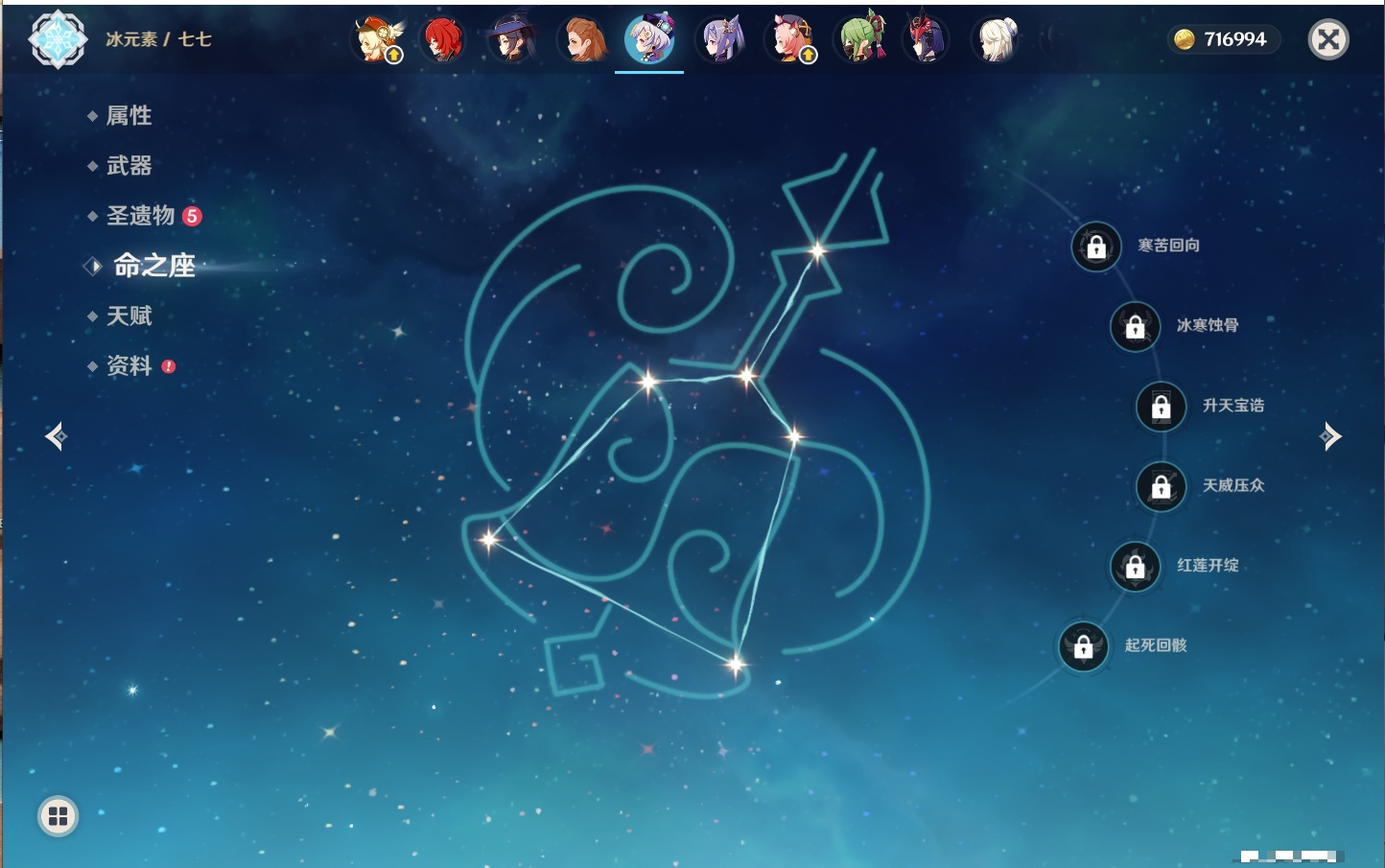The width and height of the screenshot is (1385, 868).
Task: Switch to red-haired Diluc's avatar
Action: click(x=443, y=40)
